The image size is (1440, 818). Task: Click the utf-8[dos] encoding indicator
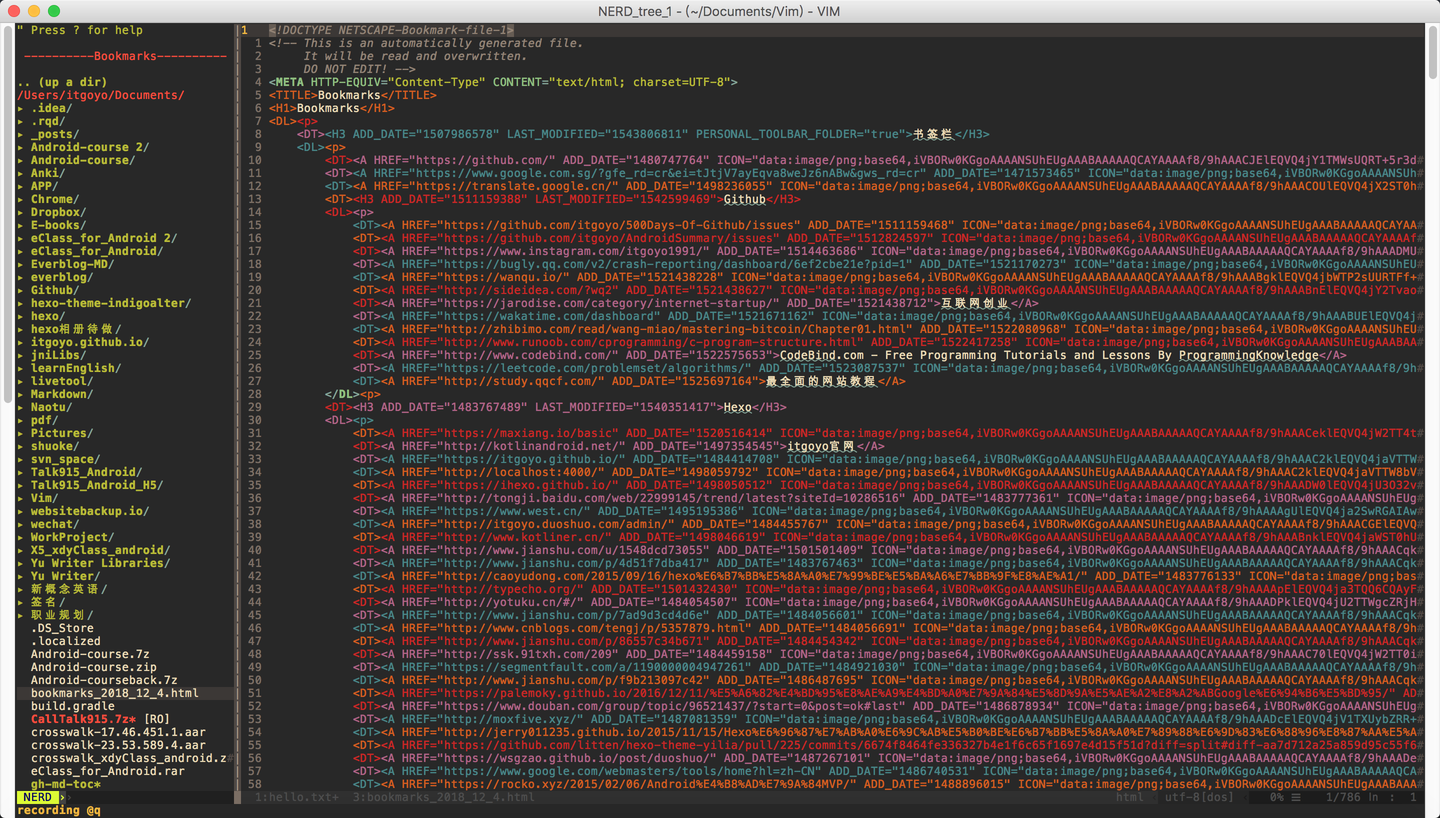1200,797
